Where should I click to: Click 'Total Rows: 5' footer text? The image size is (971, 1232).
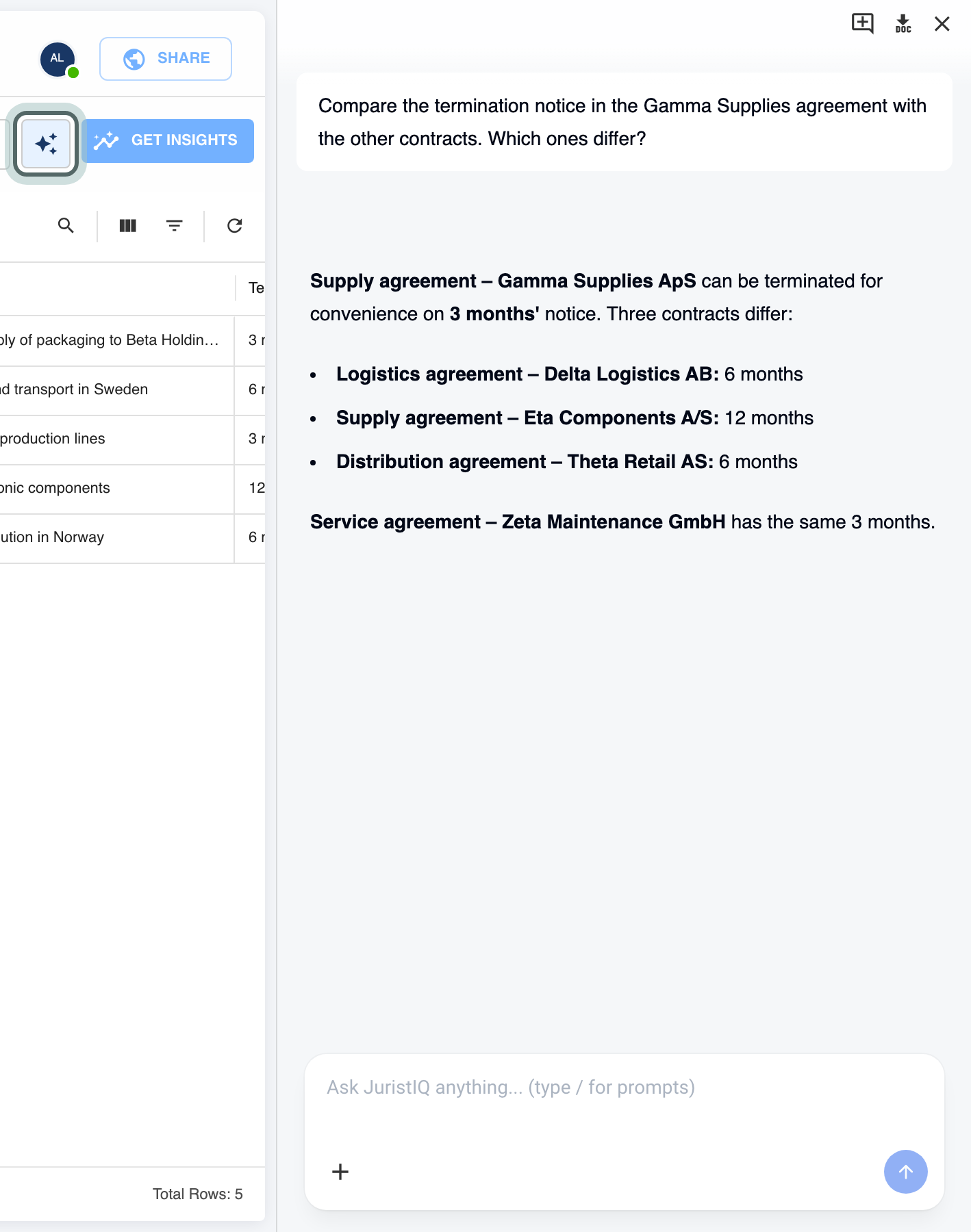pos(198,1194)
